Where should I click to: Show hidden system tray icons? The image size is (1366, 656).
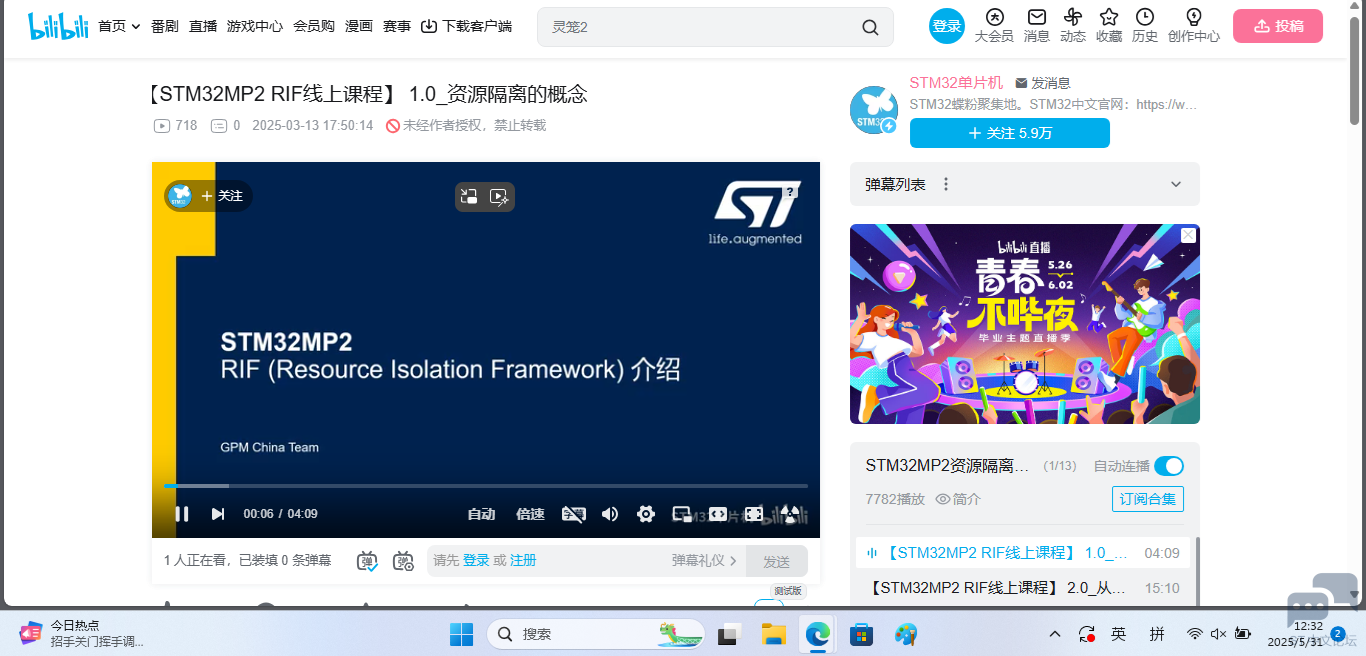[x=1055, y=634]
